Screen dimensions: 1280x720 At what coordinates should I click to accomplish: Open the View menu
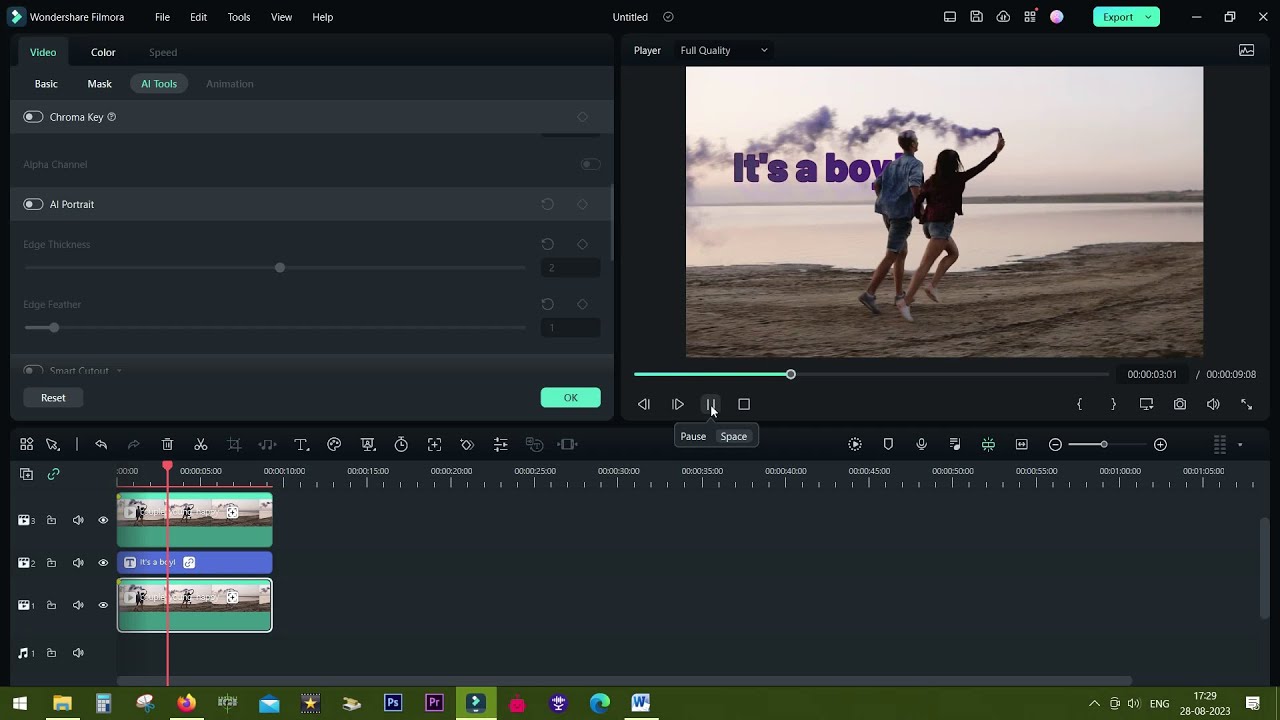pos(282,17)
